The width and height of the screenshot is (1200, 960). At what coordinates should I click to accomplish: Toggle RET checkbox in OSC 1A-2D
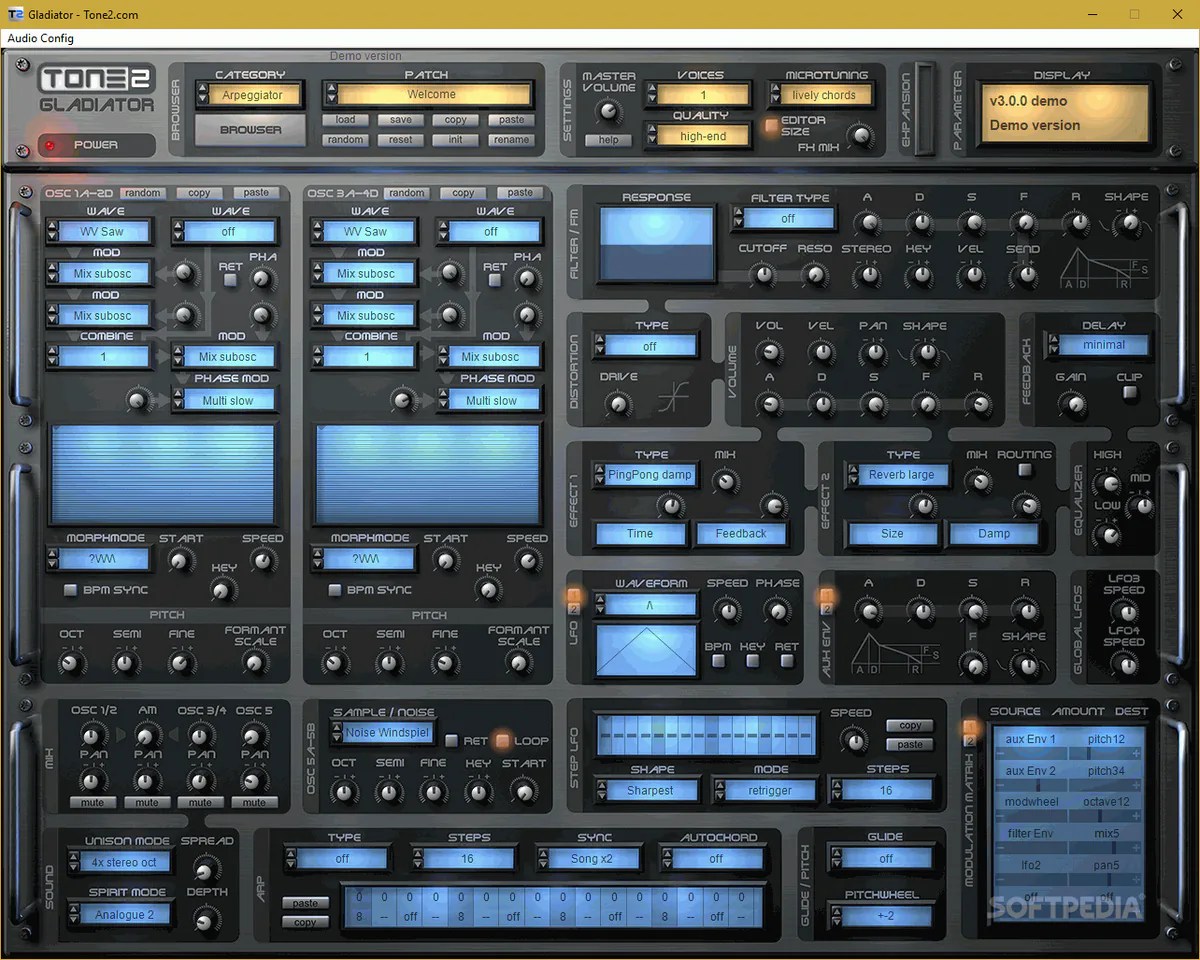[x=231, y=281]
